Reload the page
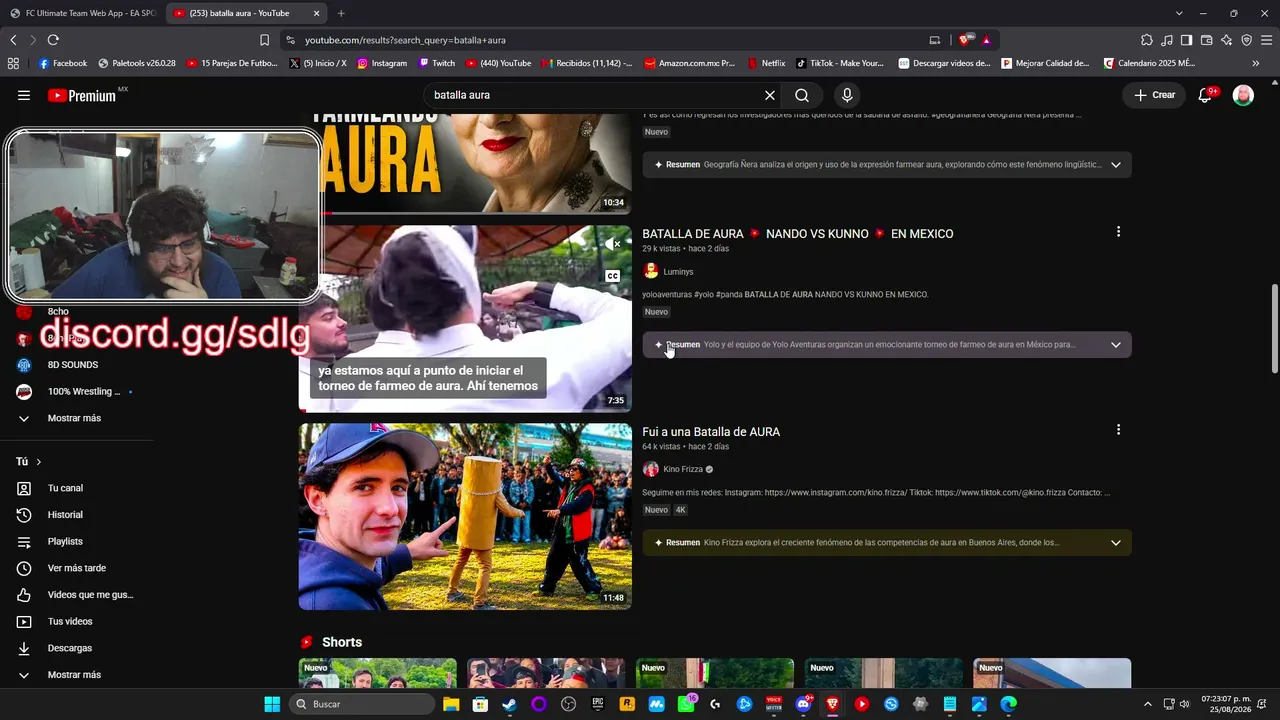The image size is (1280, 720). pos(53,40)
